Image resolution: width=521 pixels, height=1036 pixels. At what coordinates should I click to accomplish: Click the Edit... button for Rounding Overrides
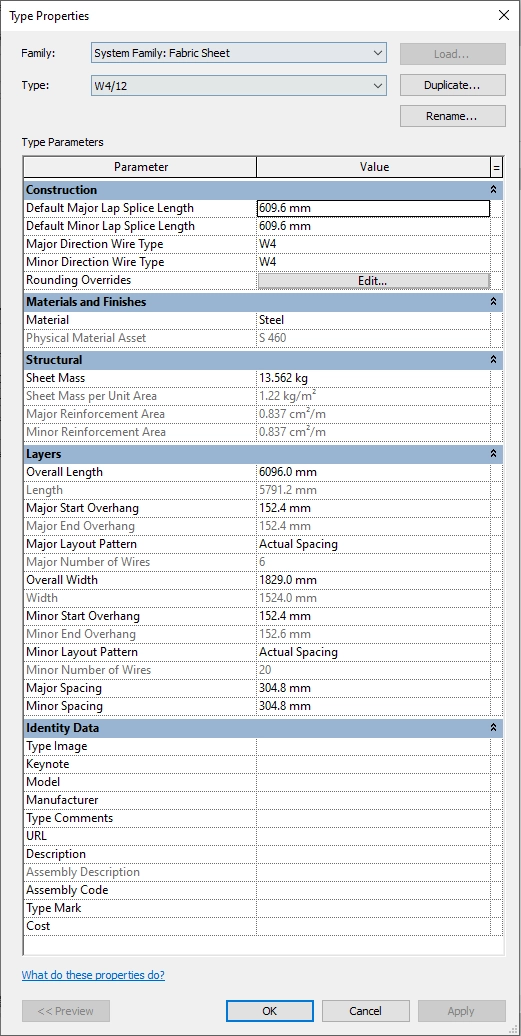tap(373, 280)
